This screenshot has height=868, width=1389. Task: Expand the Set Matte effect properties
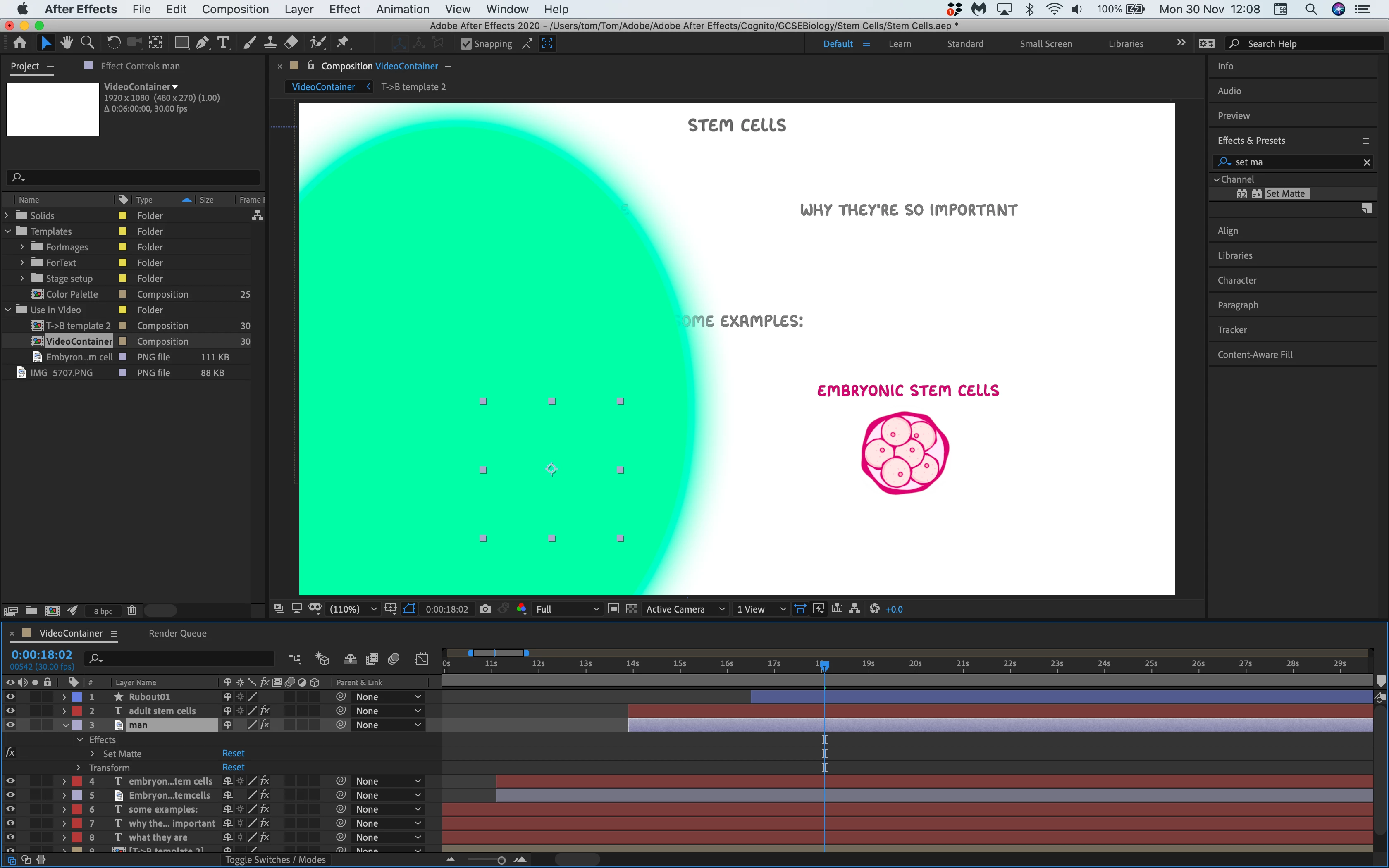(x=93, y=754)
